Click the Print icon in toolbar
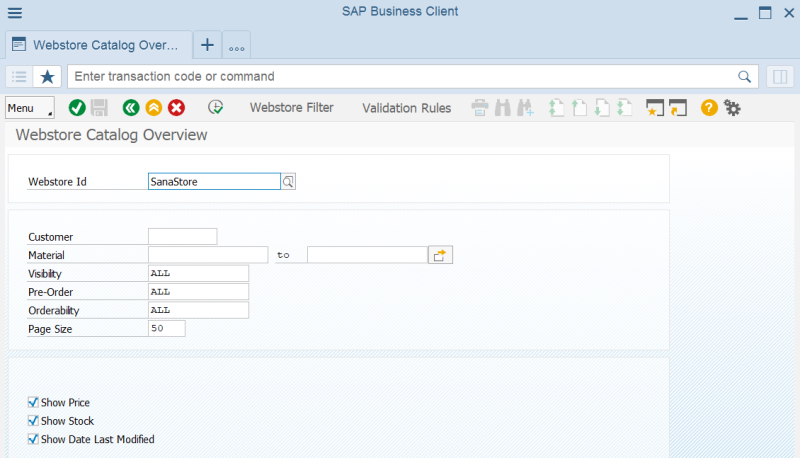This screenshot has width=800, height=458. tap(480, 108)
